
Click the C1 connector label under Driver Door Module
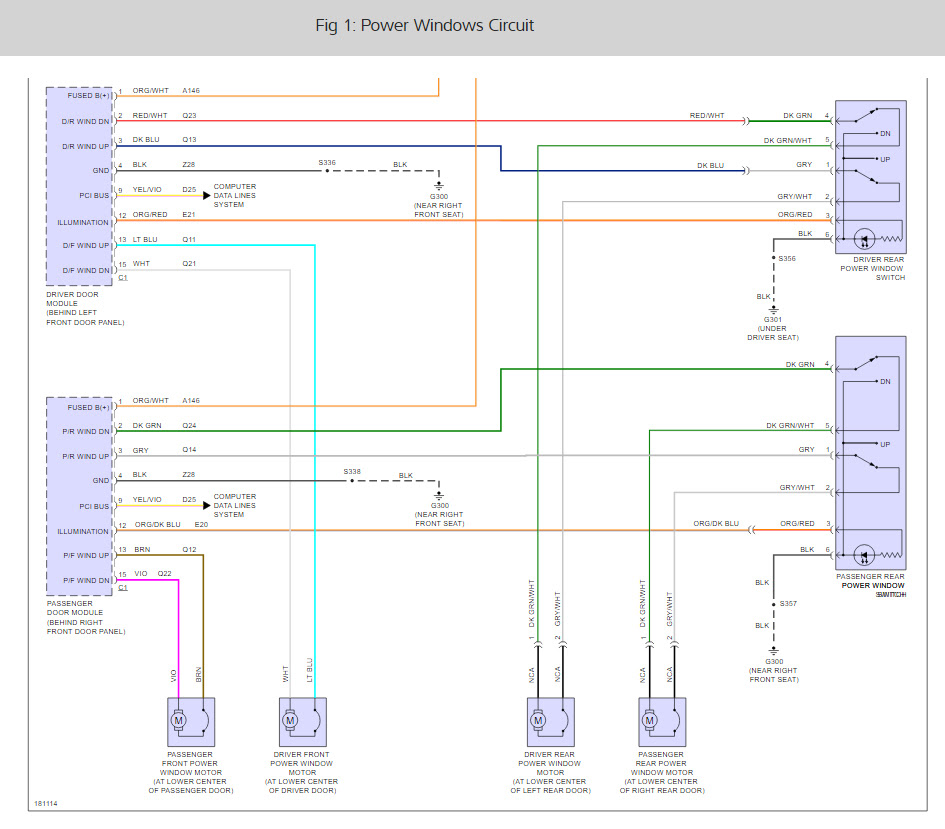tap(123, 278)
